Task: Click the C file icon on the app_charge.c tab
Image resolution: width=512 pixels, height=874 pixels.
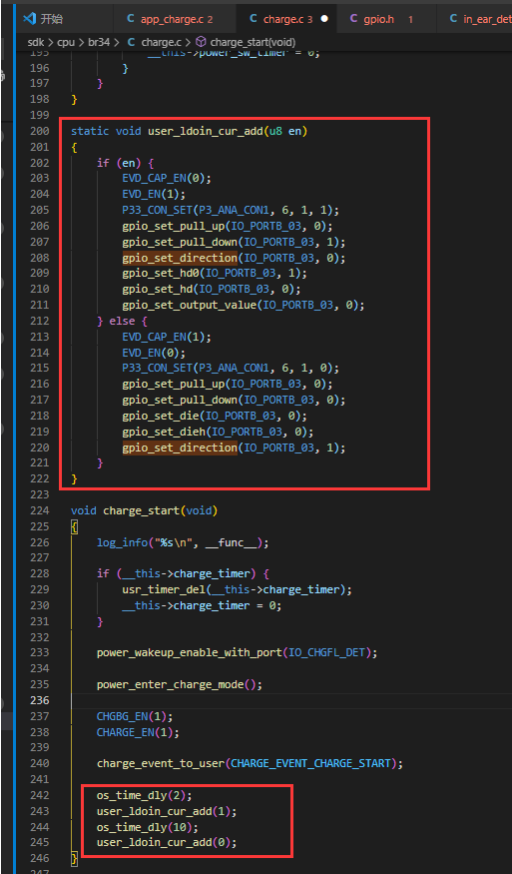Action: [x=130, y=19]
